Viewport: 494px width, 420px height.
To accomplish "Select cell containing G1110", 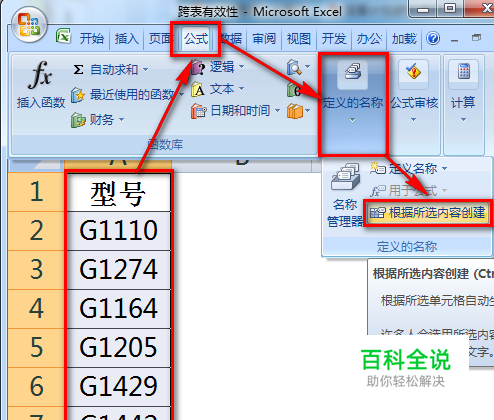I will click(118, 231).
